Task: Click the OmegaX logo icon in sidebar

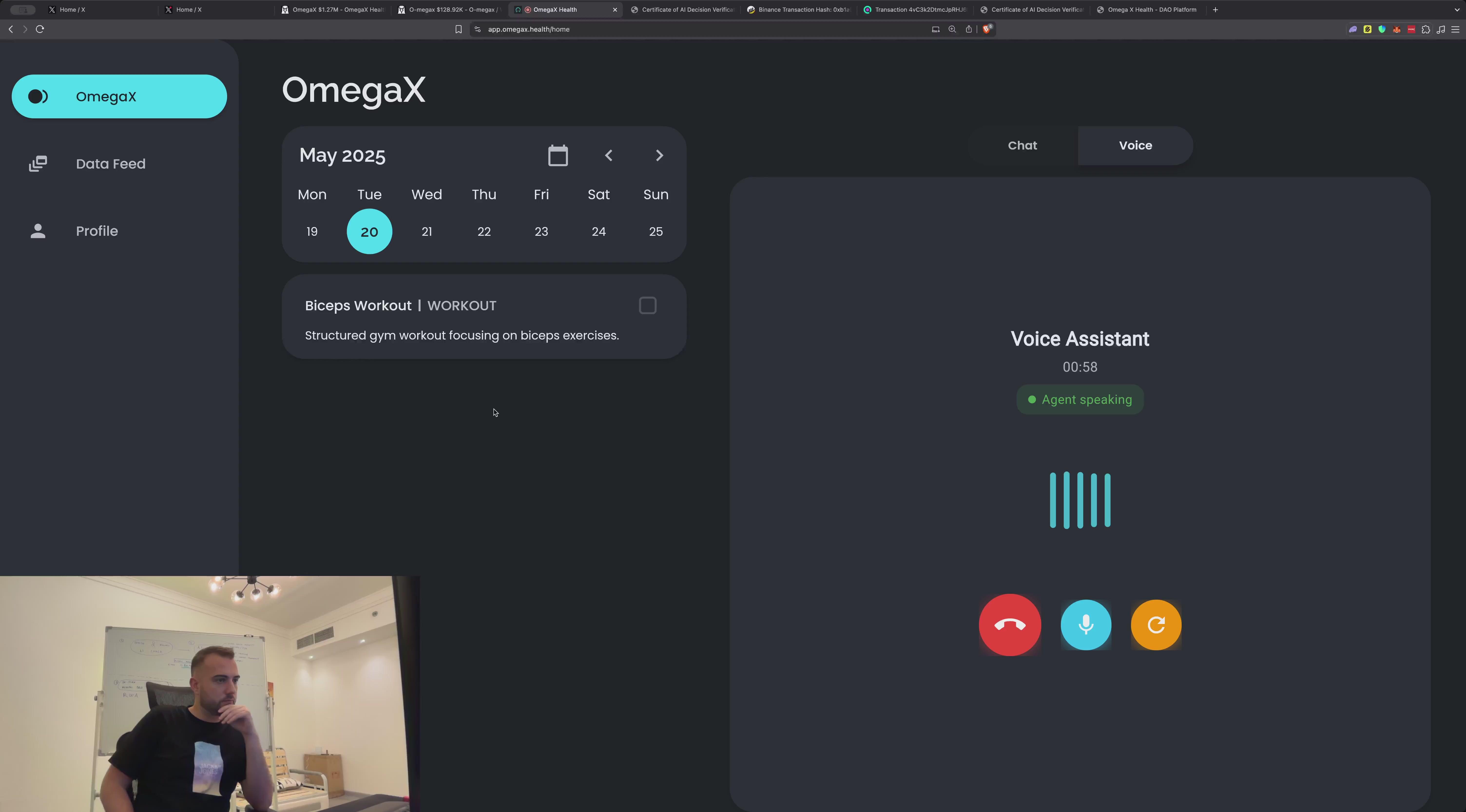Action: point(38,97)
